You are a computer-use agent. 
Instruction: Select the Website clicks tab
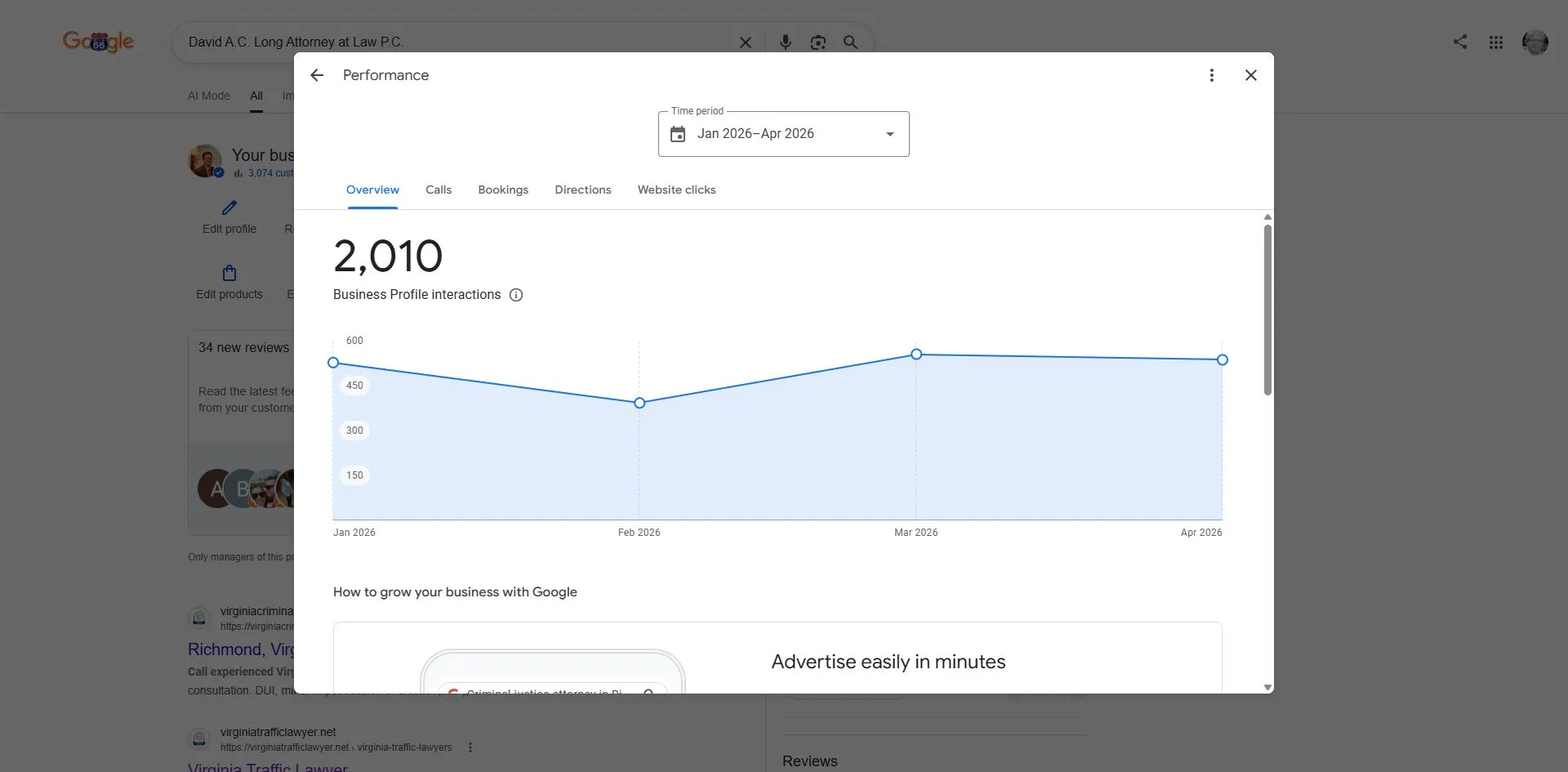click(676, 190)
